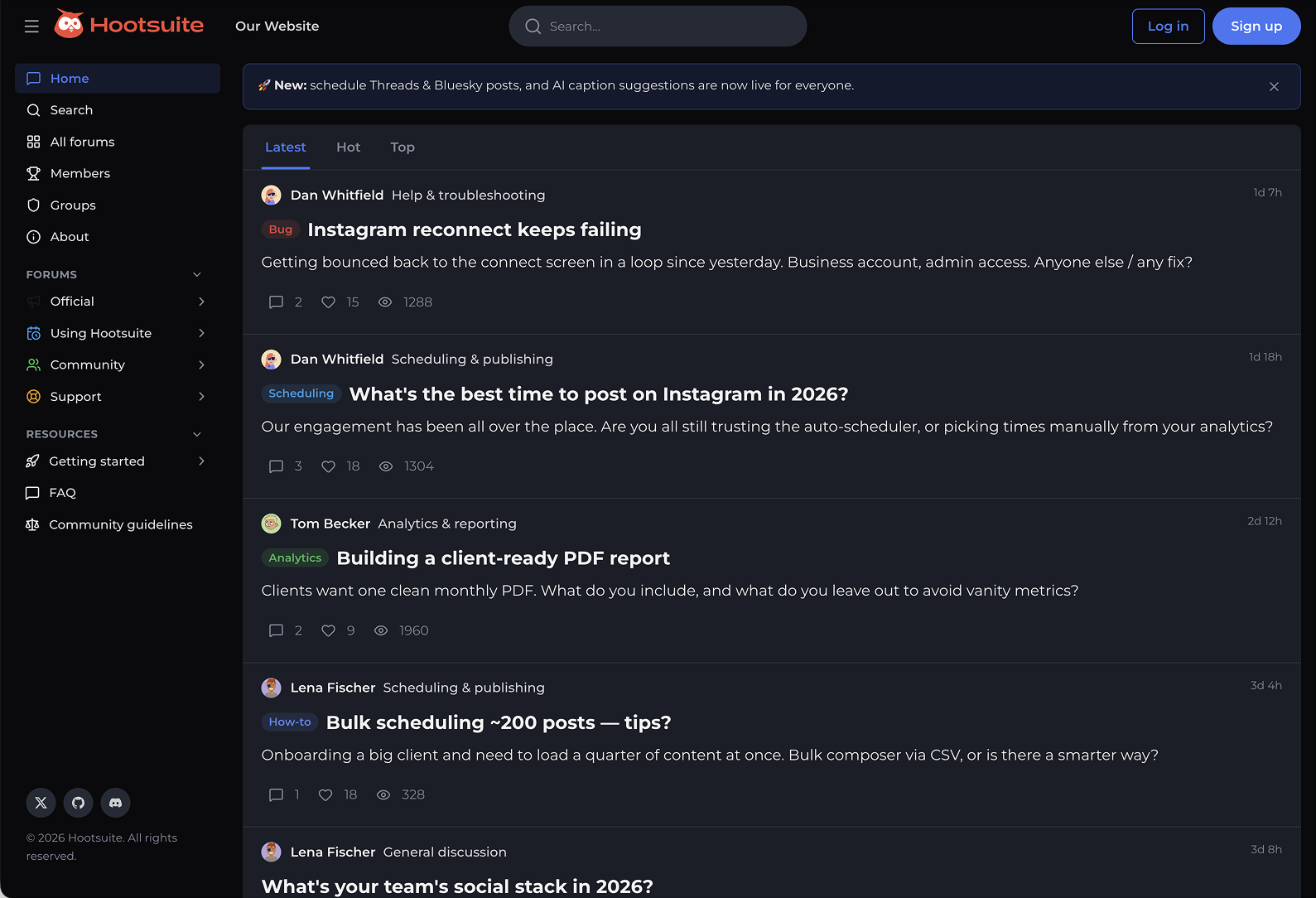This screenshot has width=1316, height=898.
Task: Like the best time to post thread
Action: [x=329, y=466]
